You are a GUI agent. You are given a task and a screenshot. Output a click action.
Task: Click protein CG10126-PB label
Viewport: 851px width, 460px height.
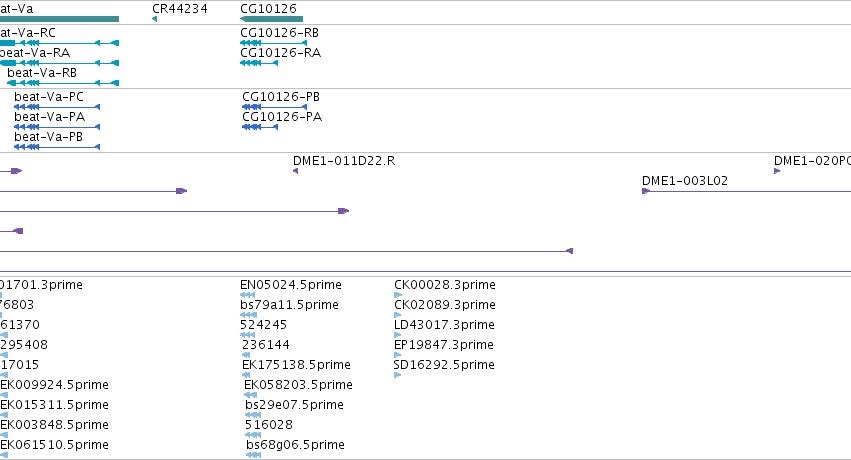click(281, 97)
